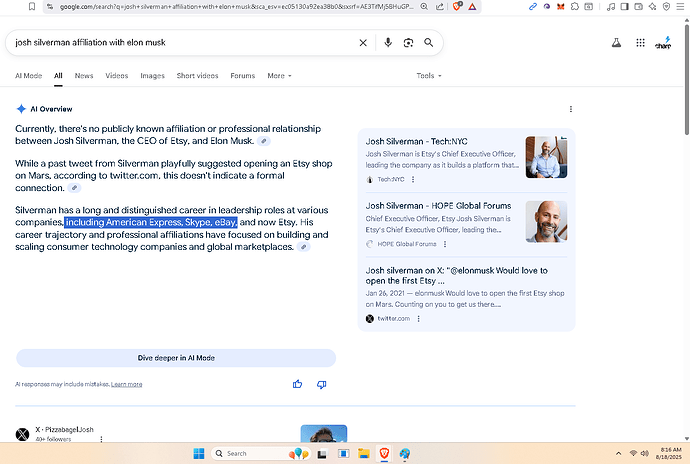Click source link chip after 'connection.'
This screenshot has width=690, height=464.
click(74, 188)
